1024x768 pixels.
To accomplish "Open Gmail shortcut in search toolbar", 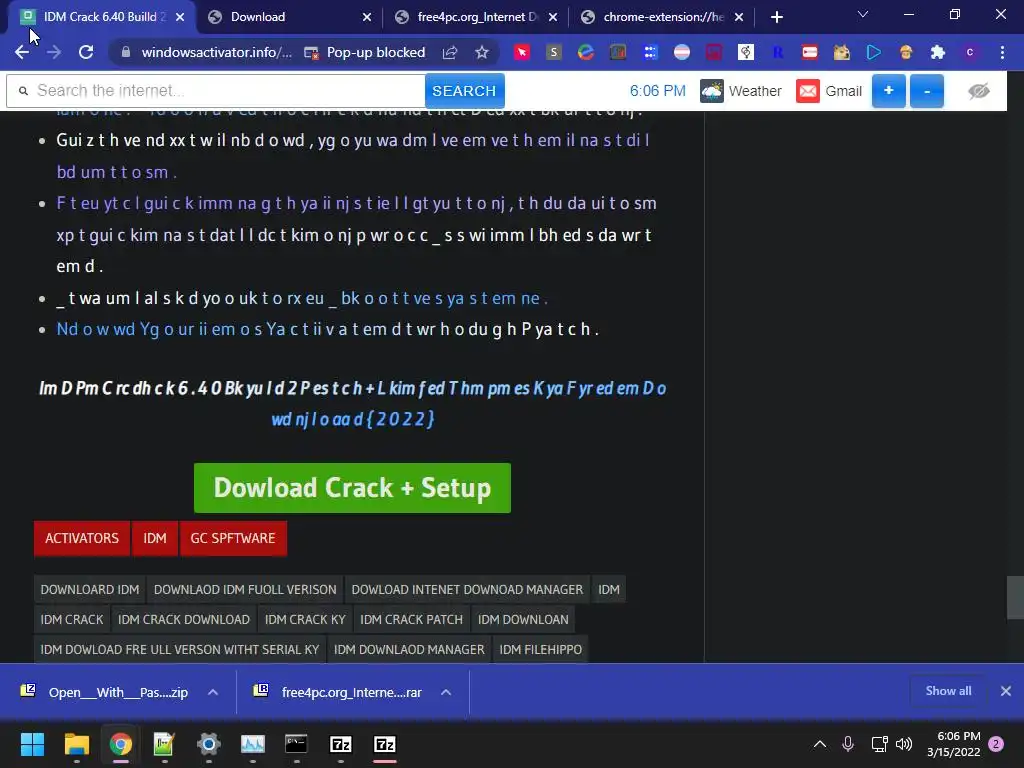I will coord(829,91).
